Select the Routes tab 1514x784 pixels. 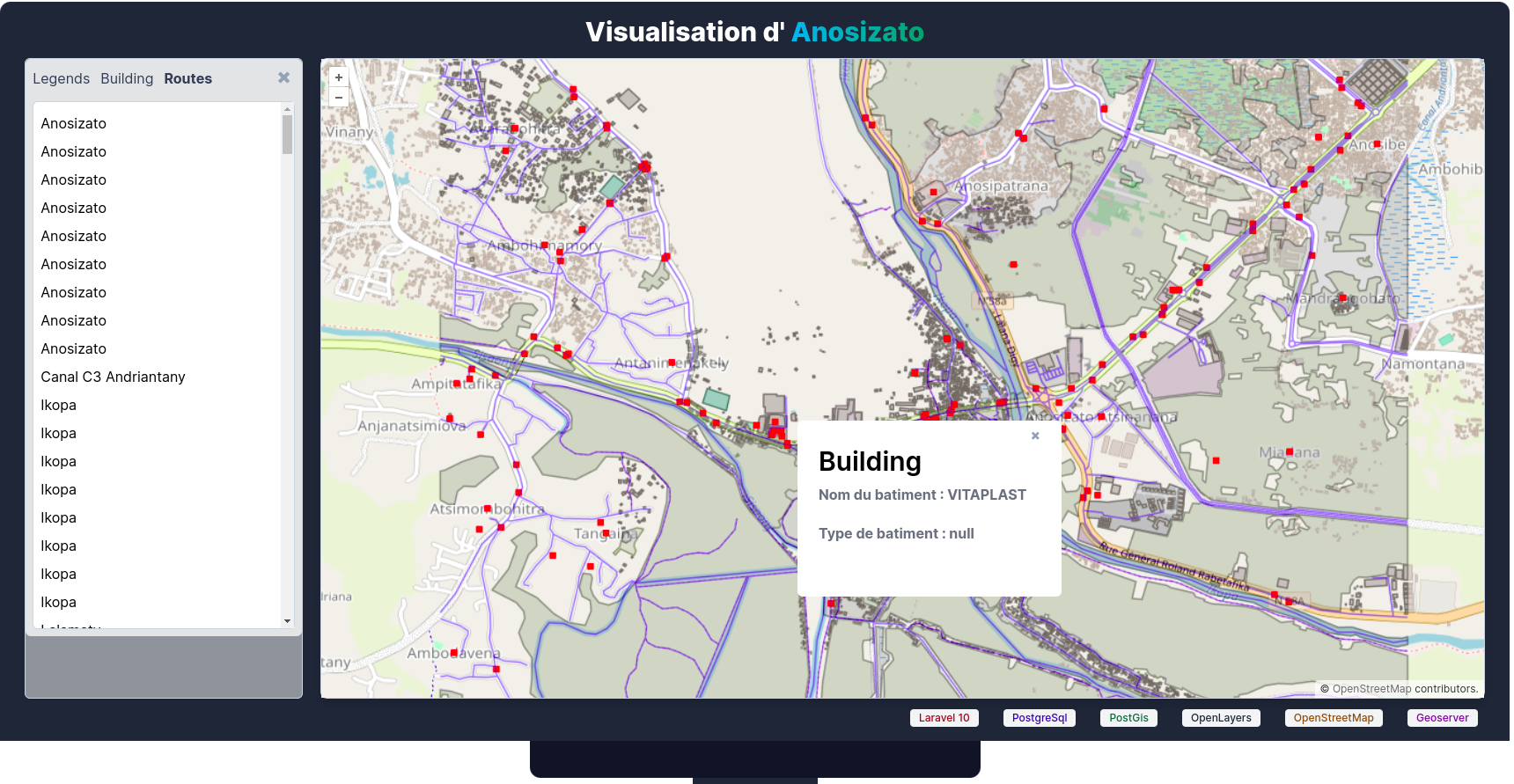187,78
